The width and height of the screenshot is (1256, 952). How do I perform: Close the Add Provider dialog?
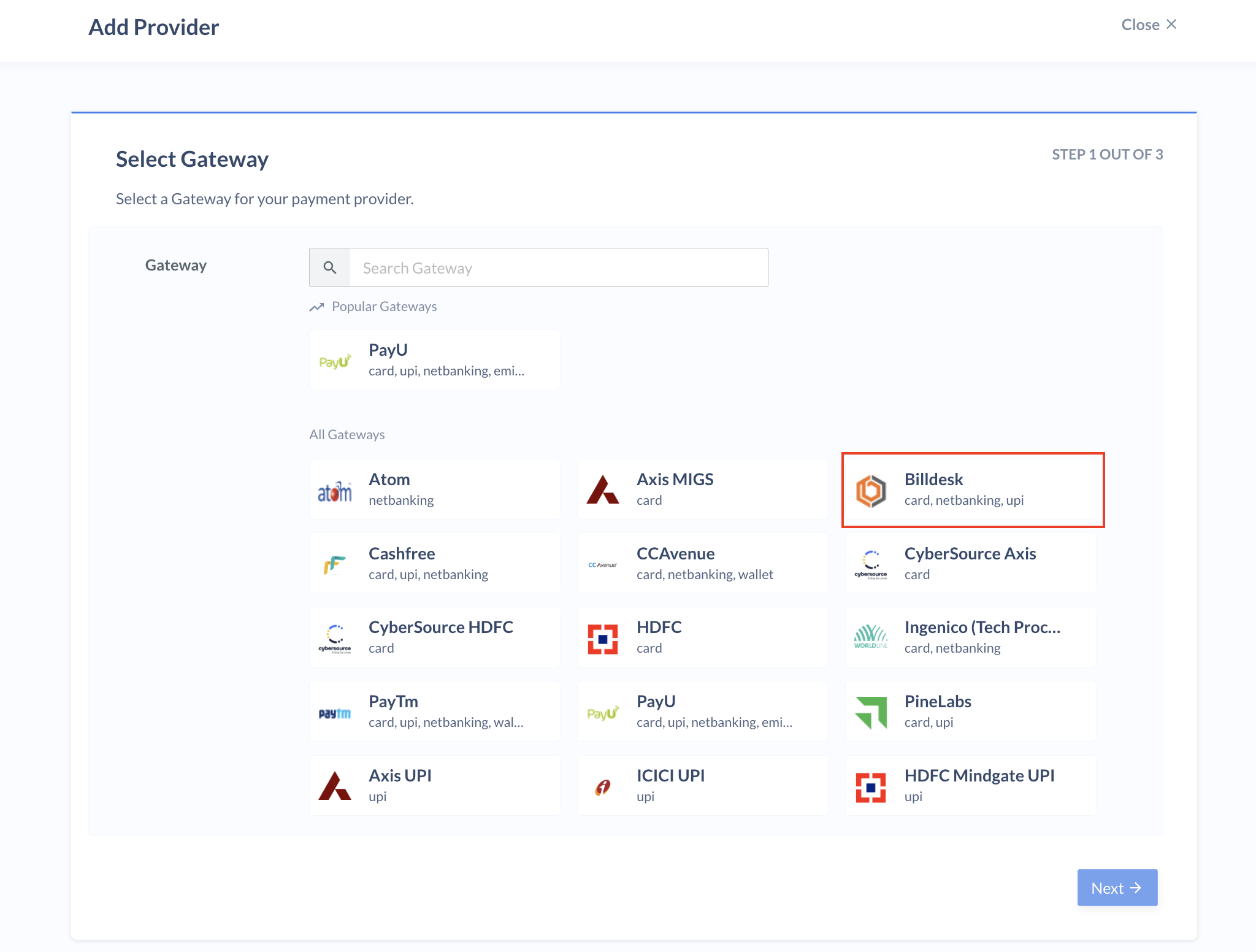coord(1149,25)
